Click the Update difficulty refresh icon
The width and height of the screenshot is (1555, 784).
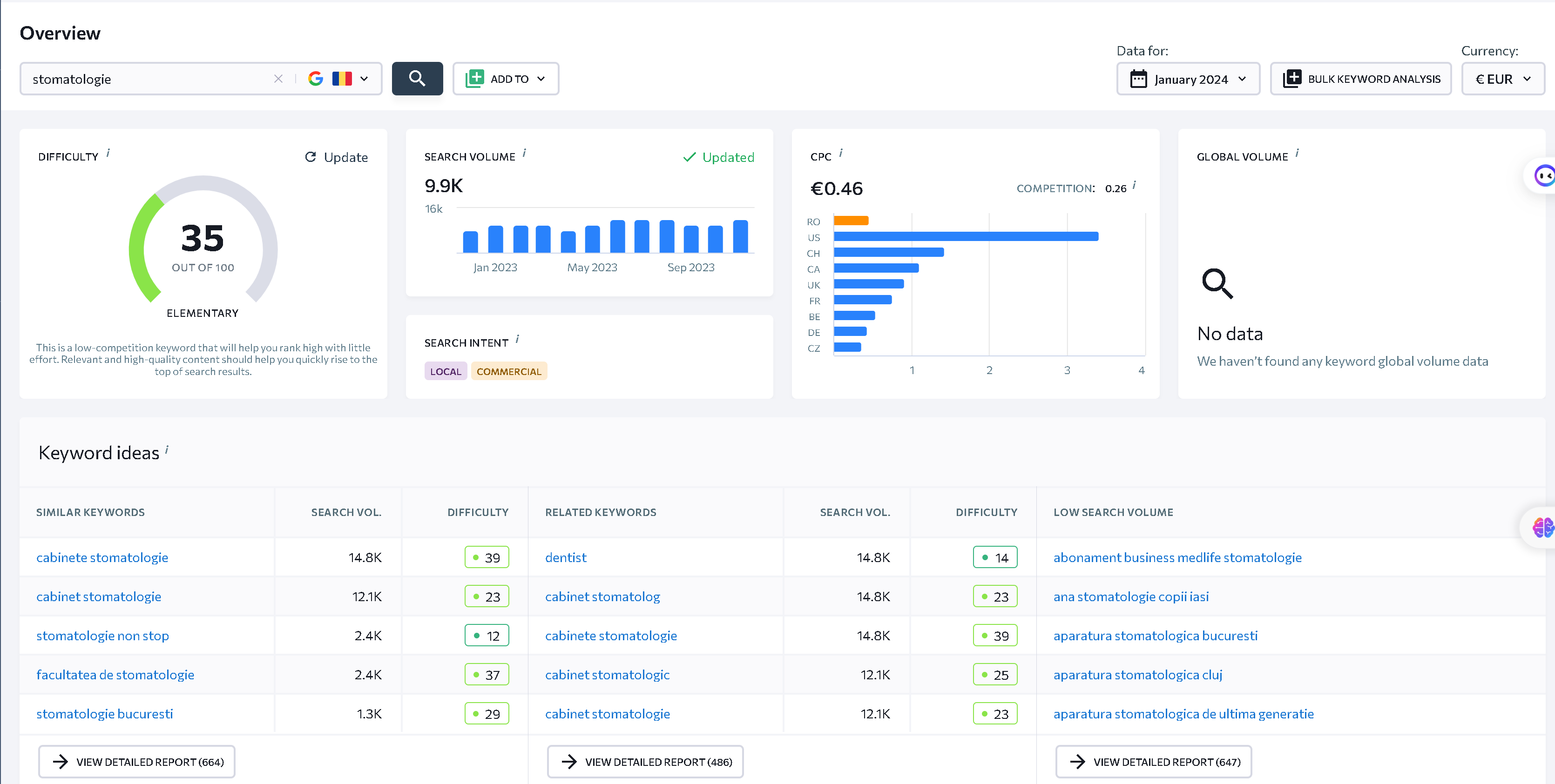[310, 157]
